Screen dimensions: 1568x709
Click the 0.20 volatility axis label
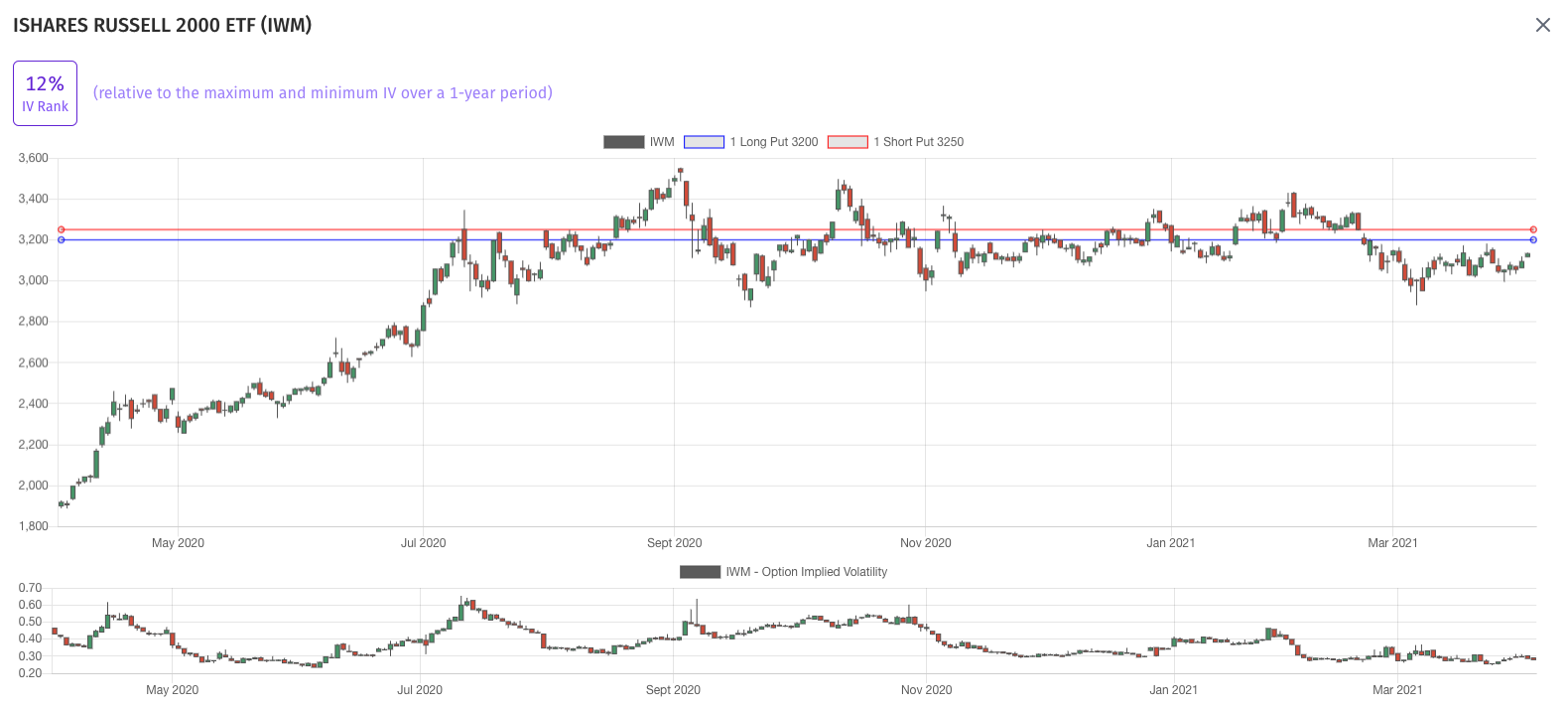pyautogui.click(x=30, y=673)
